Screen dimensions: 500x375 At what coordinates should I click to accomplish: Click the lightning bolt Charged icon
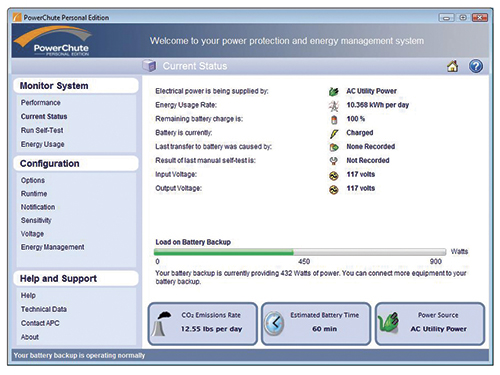tap(334, 133)
